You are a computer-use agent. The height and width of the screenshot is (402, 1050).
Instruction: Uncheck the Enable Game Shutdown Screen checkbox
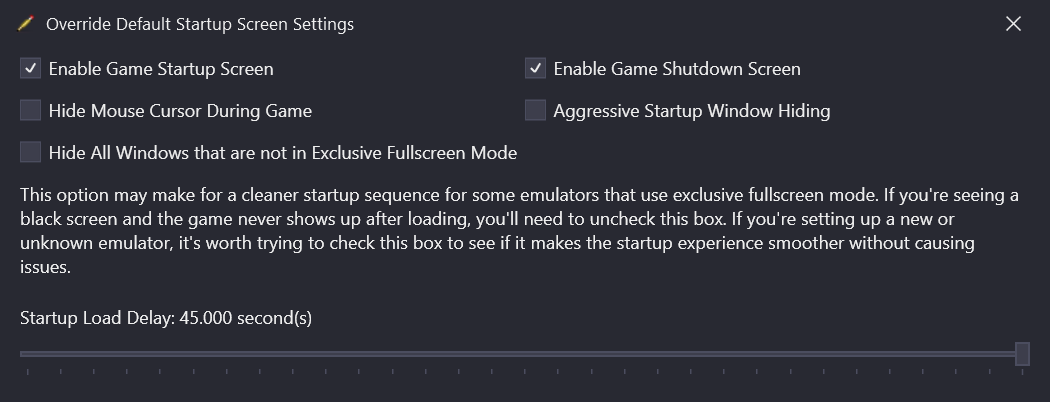pyautogui.click(x=535, y=68)
